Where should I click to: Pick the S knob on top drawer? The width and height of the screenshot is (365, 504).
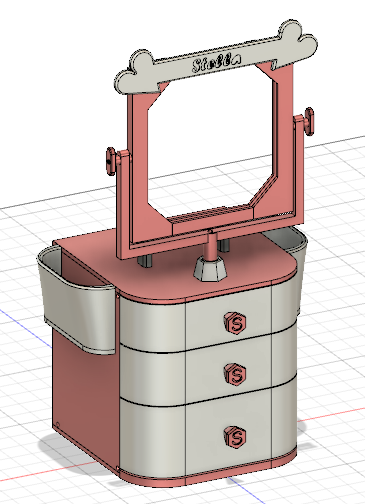tap(235, 323)
